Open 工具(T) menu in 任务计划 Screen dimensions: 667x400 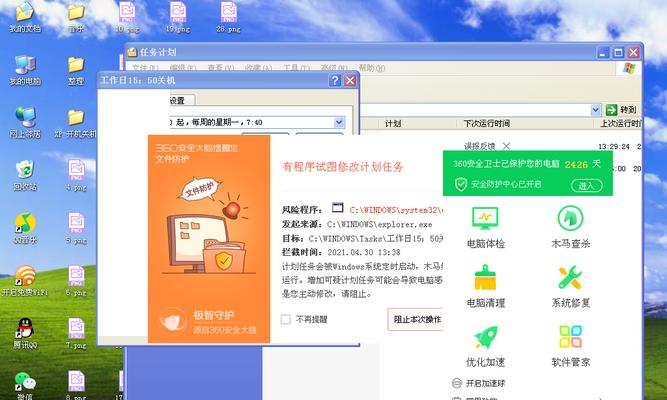click(x=296, y=68)
